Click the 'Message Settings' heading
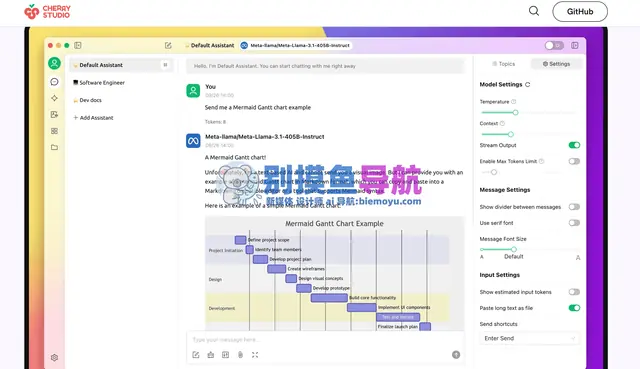Image resolution: width=640 pixels, height=369 pixels. click(505, 190)
